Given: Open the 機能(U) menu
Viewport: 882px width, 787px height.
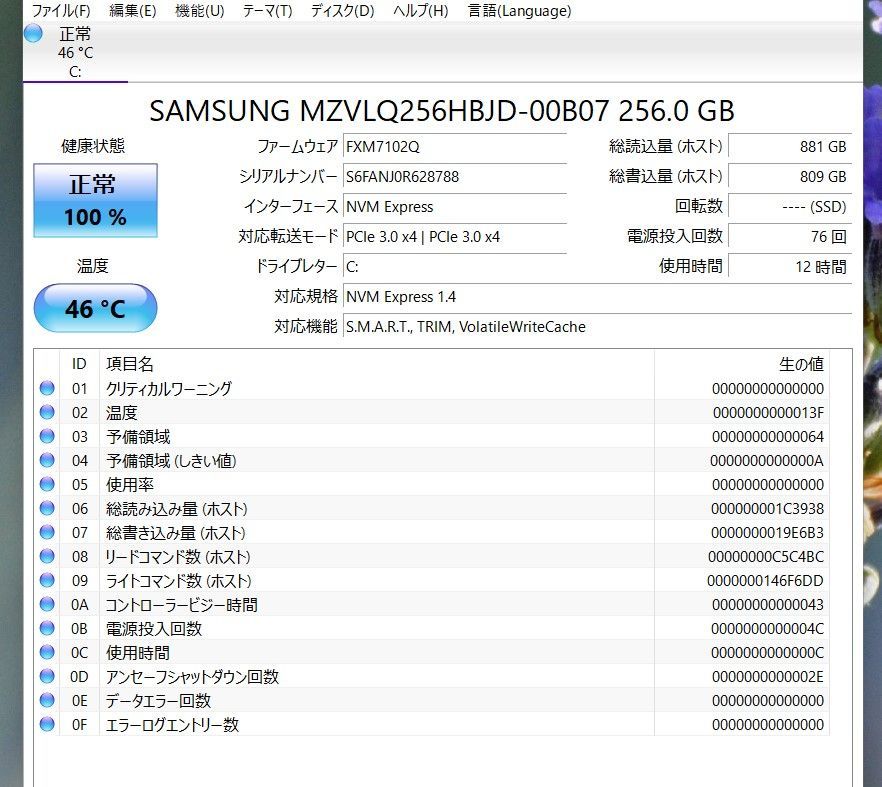Looking at the screenshot, I should tap(200, 11).
